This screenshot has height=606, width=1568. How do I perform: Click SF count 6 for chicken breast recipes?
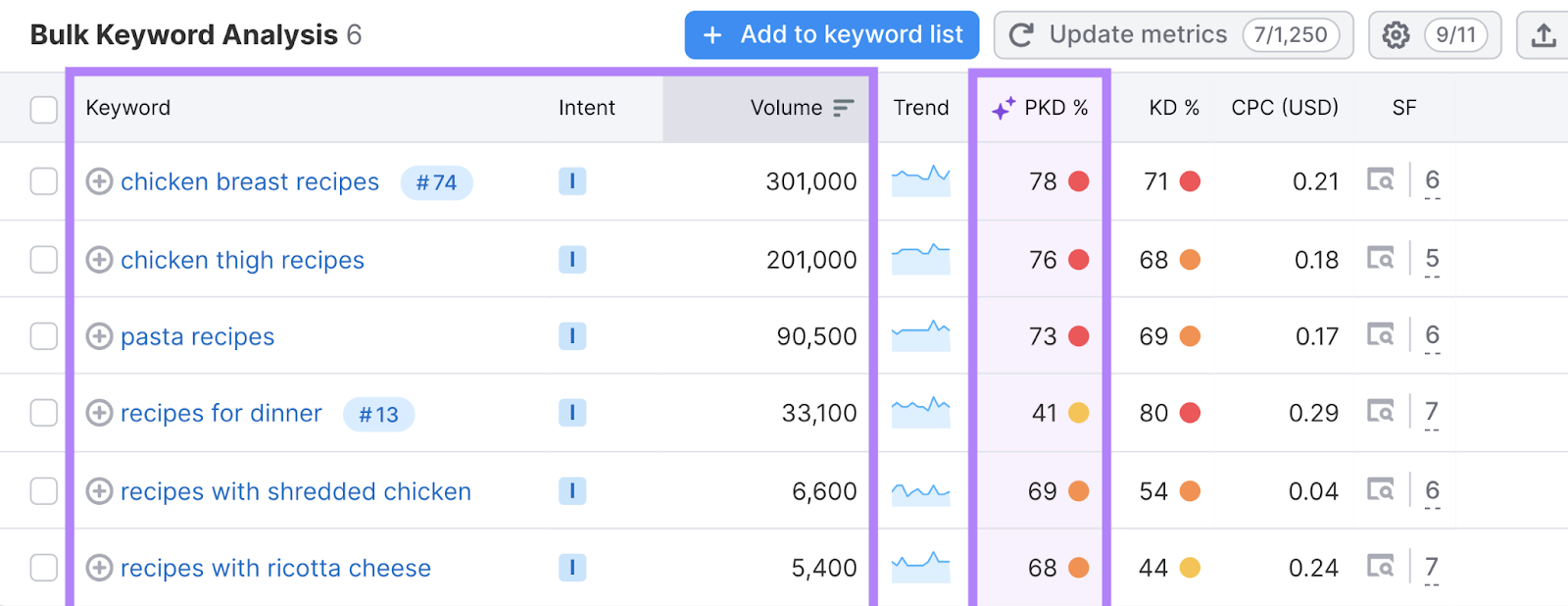point(1432,181)
